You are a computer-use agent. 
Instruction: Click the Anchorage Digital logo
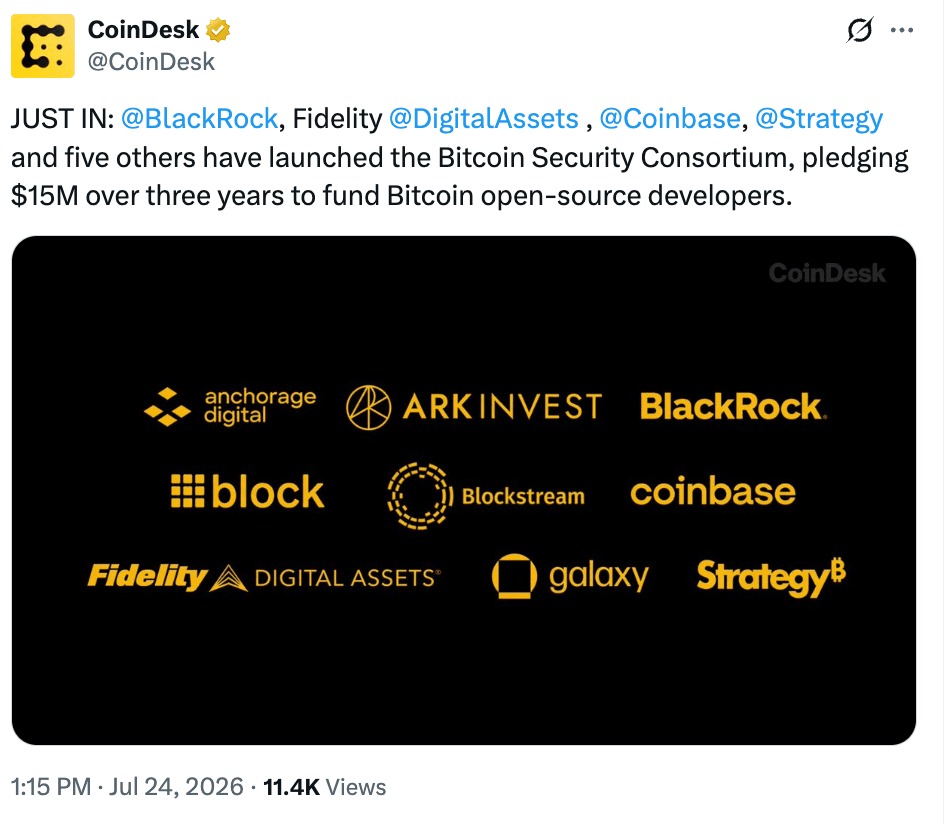(x=230, y=407)
